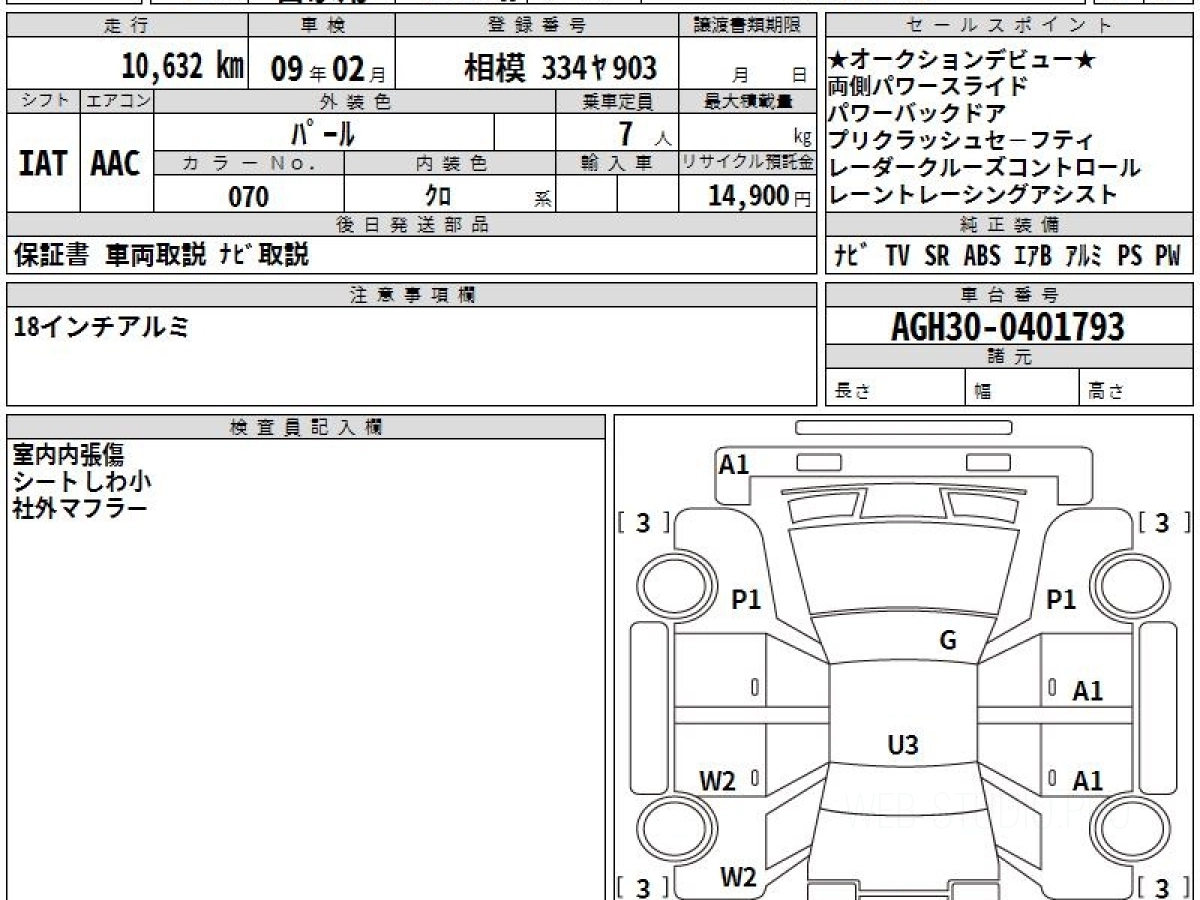Click the P1 marker on diagram's right side

click(1060, 600)
